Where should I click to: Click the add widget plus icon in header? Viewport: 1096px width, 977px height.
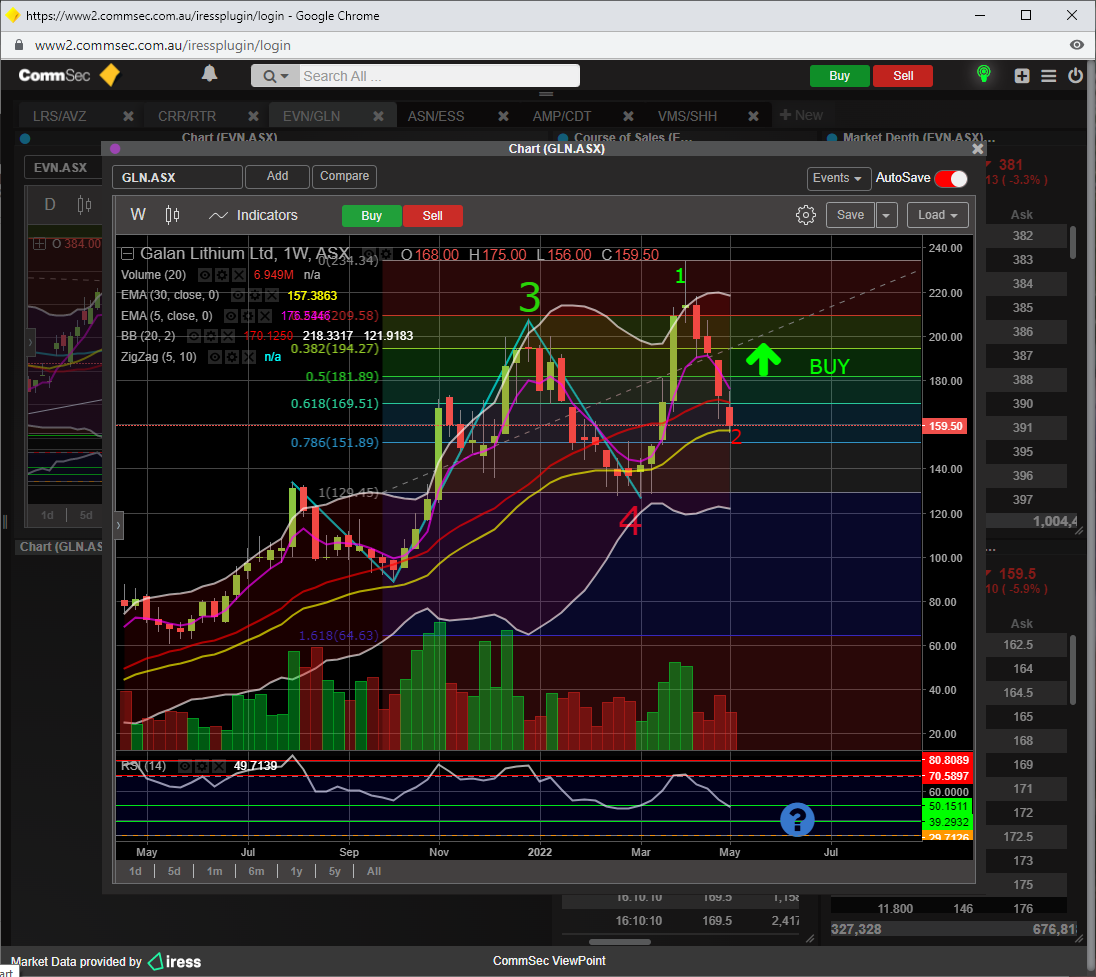point(1022,75)
